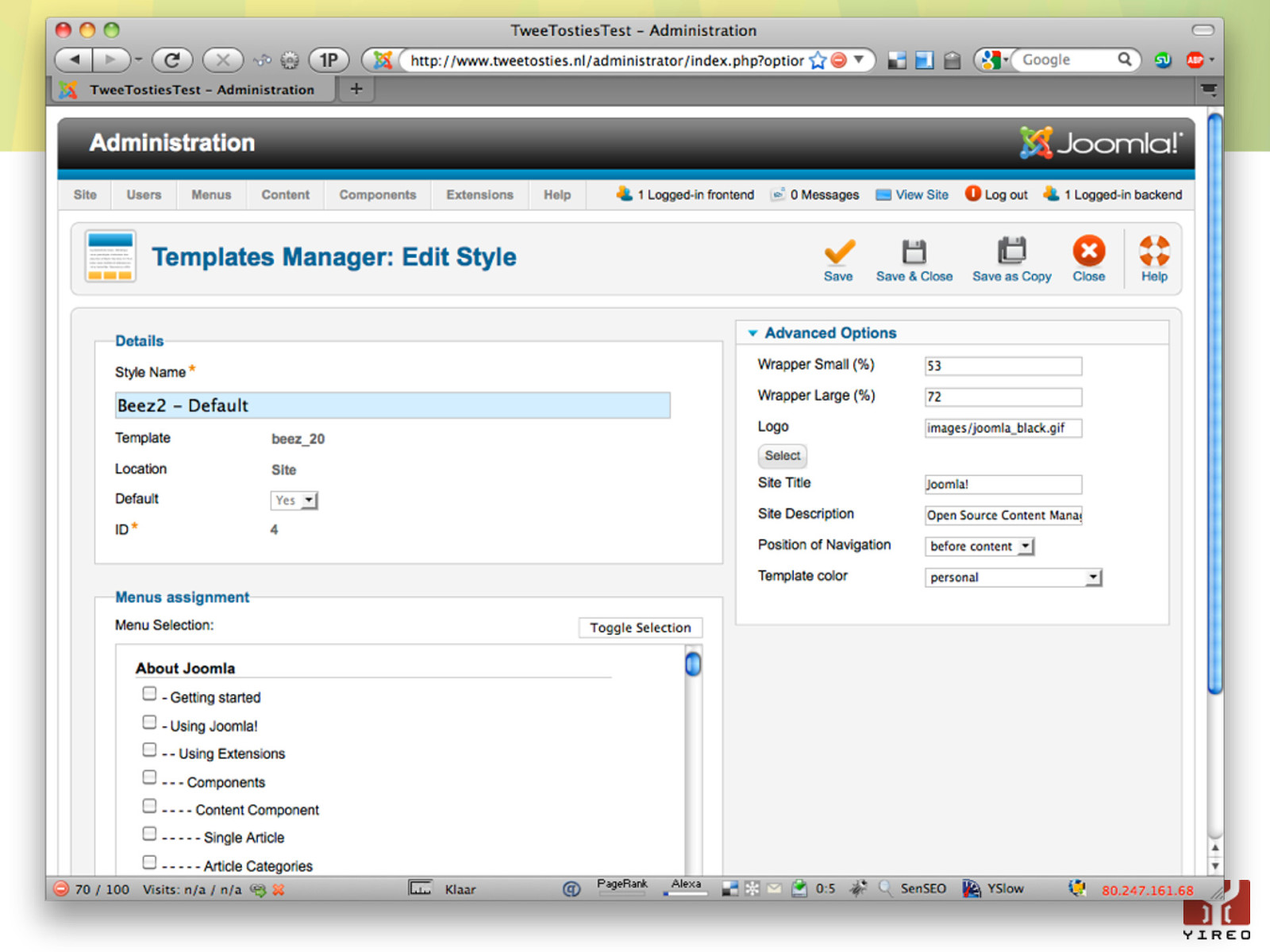The image size is (1270, 952).
Task: Click the Site Description field
Action: click(x=1003, y=516)
